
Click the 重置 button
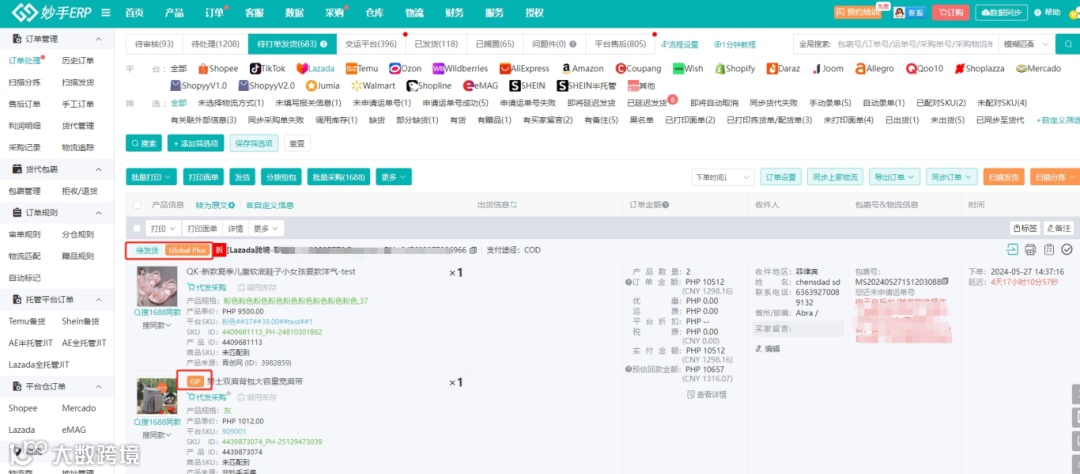(x=298, y=143)
